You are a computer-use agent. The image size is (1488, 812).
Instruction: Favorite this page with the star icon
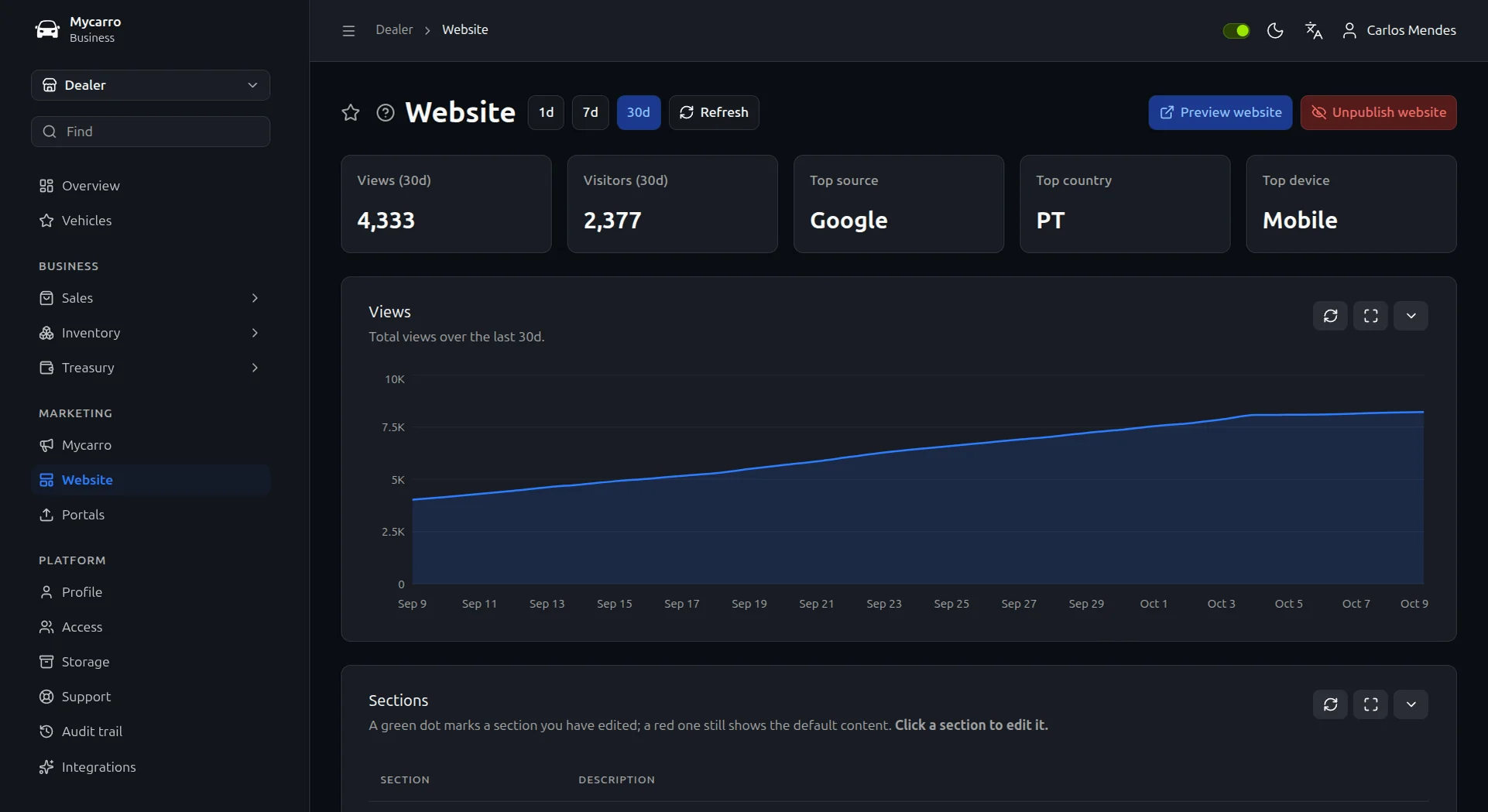coord(351,113)
